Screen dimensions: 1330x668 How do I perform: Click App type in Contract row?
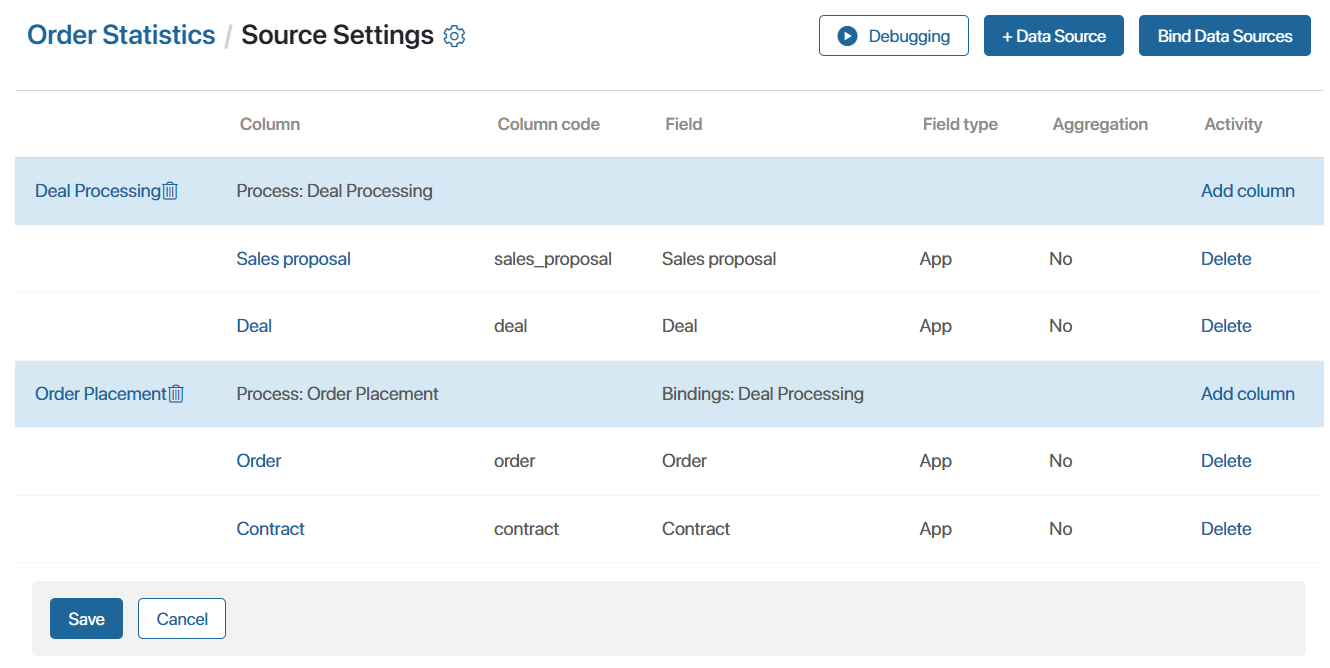point(936,529)
